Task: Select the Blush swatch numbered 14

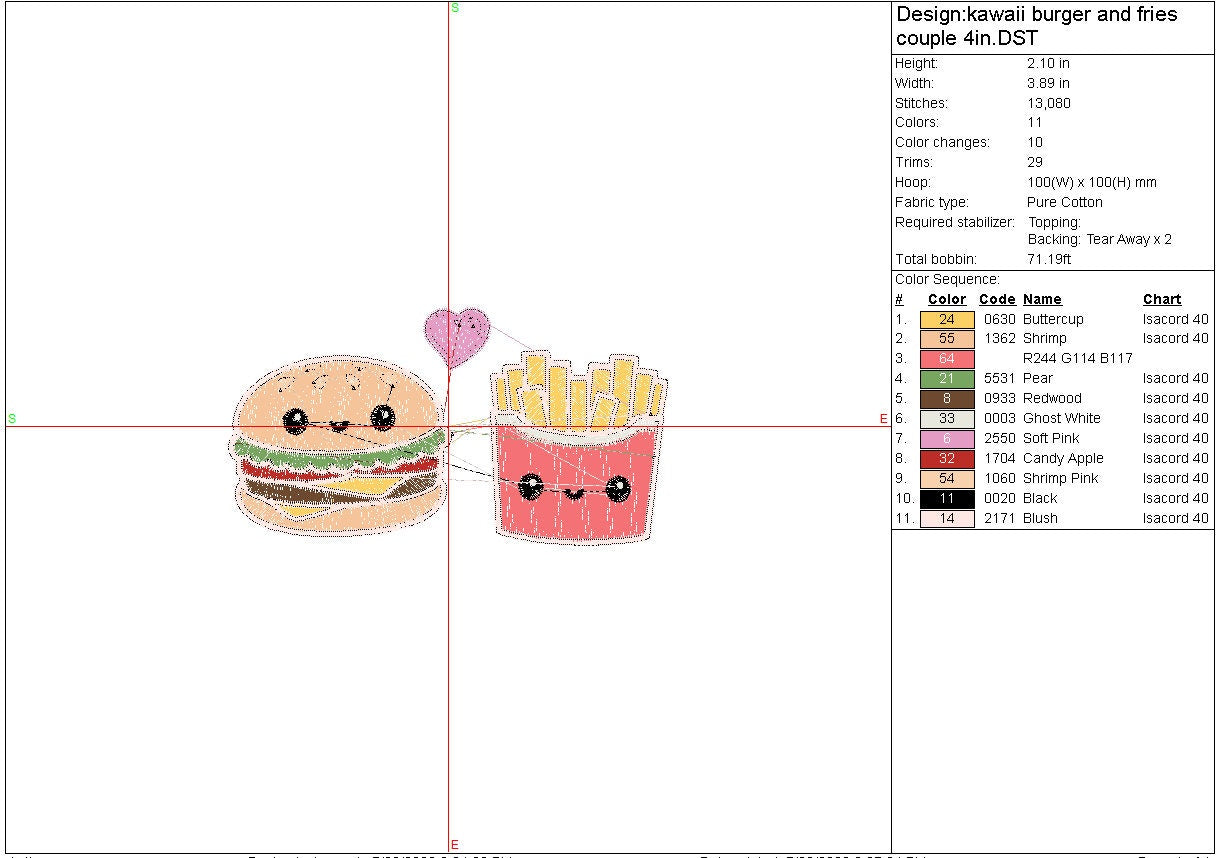Action: tap(946, 519)
